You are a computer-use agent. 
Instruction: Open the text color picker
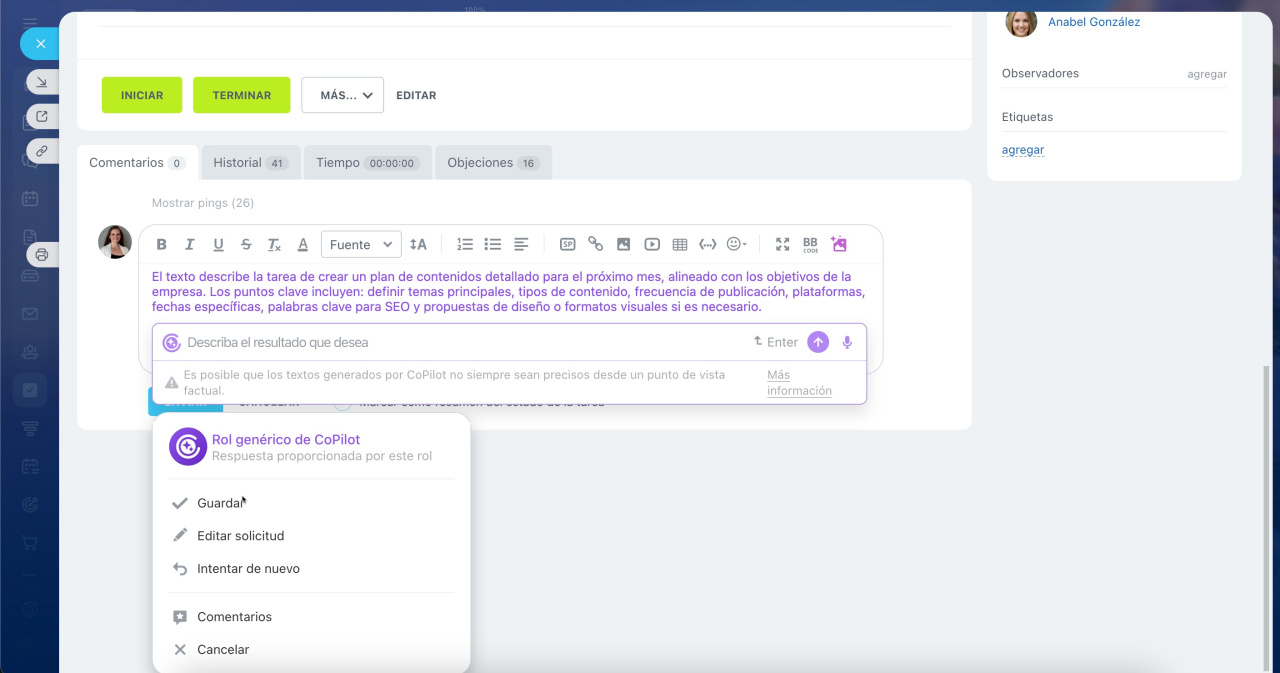303,245
